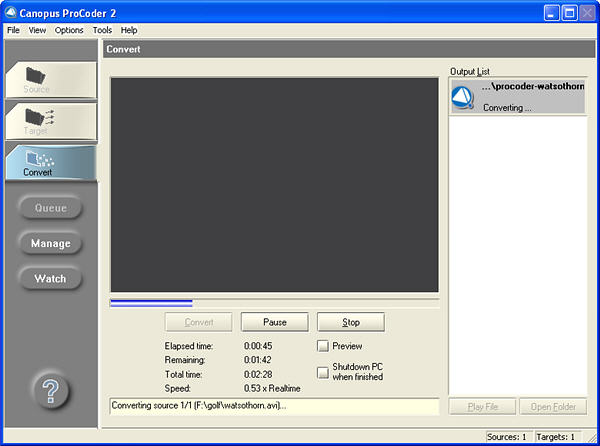Click the Remaining time value 0:01:42
This screenshot has height=446, width=600.
click(x=258, y=360)
